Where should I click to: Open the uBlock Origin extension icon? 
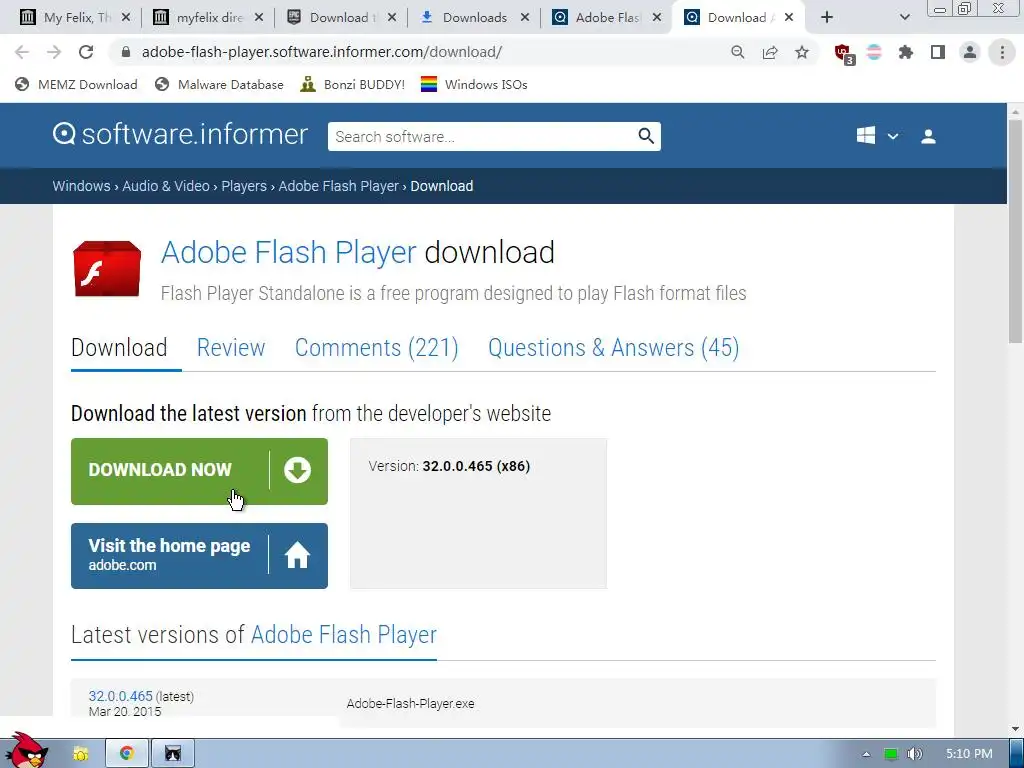(843, 53)
